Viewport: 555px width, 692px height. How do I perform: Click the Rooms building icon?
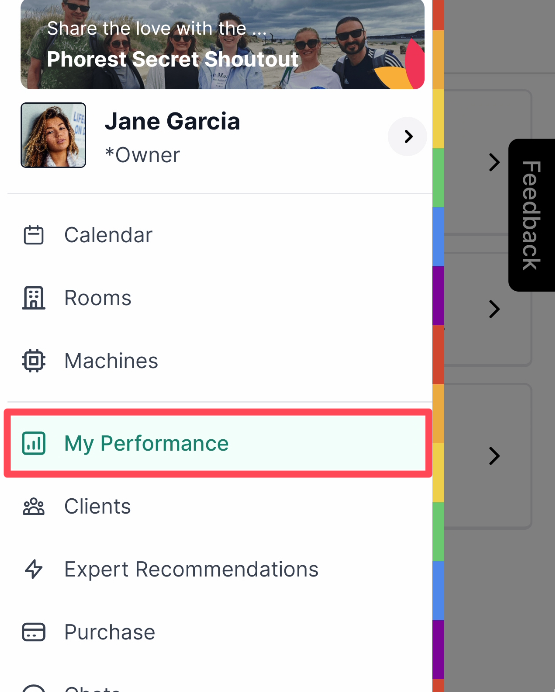click(34, 298)
